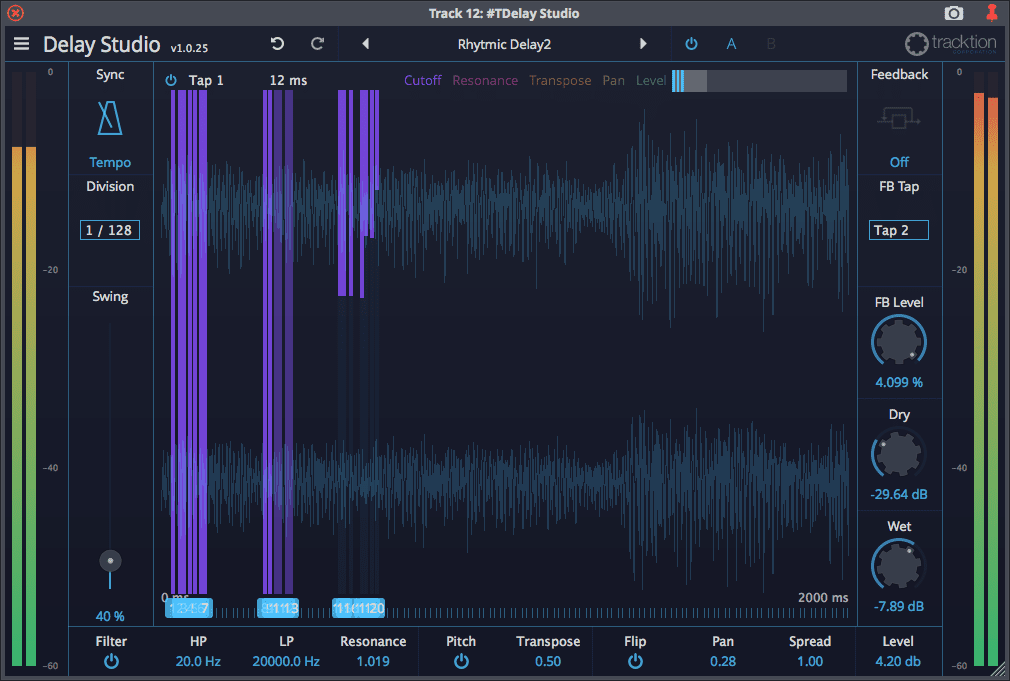Select next preset with right arrow
The height and width of the screenshot is (681, 1010).
(643, 44)
